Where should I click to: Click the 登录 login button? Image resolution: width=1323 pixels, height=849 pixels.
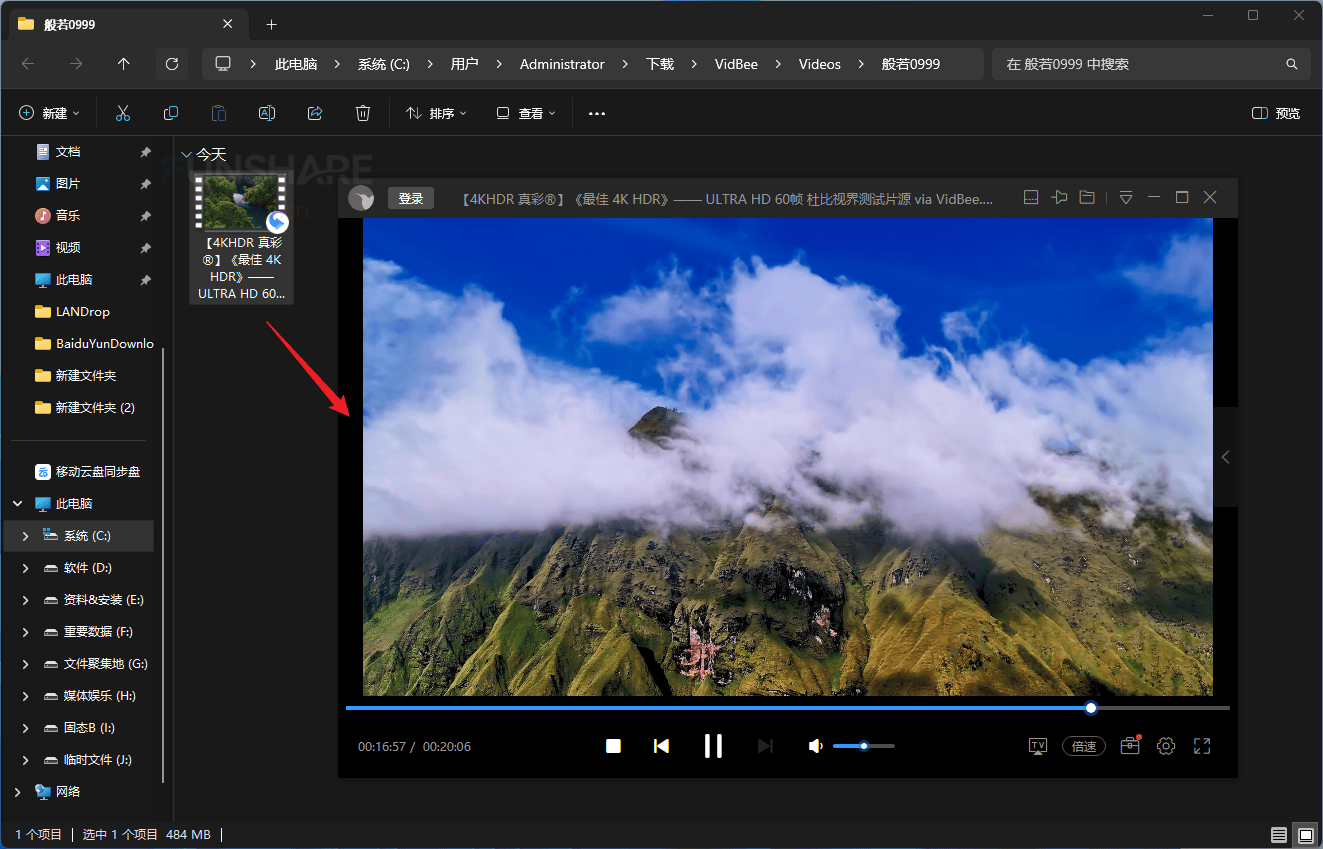tap(411, 198)
